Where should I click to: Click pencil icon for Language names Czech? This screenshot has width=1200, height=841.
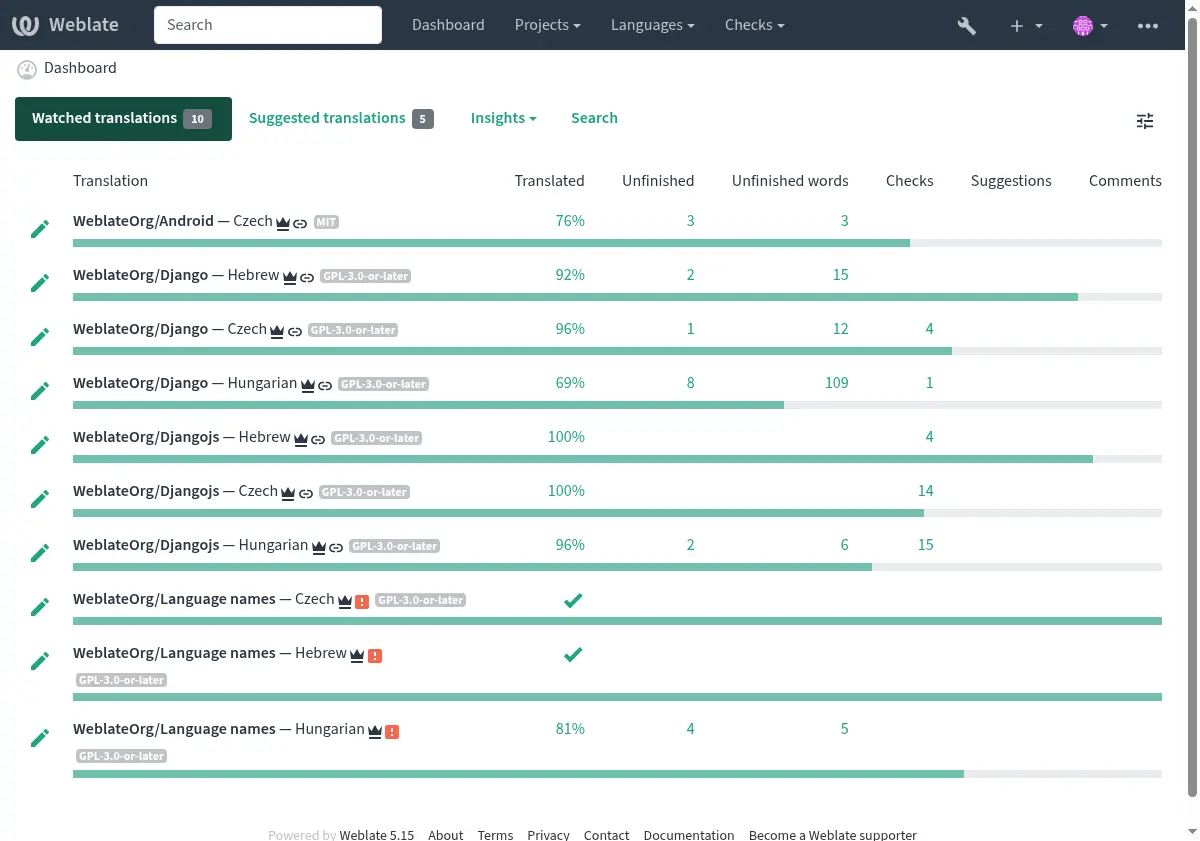tap(40, 607)
